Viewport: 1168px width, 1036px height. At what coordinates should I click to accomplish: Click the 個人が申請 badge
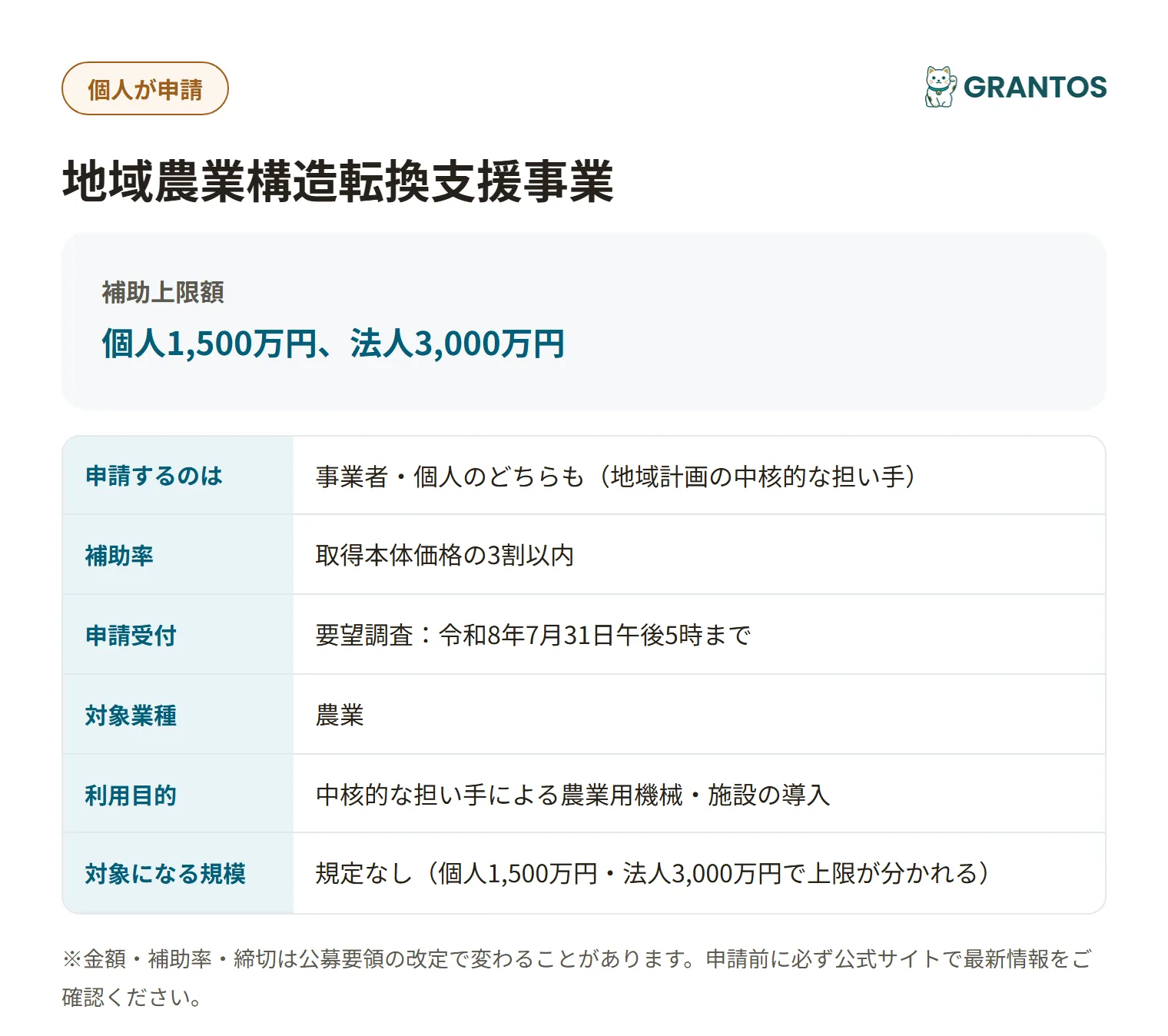point(145,89)
